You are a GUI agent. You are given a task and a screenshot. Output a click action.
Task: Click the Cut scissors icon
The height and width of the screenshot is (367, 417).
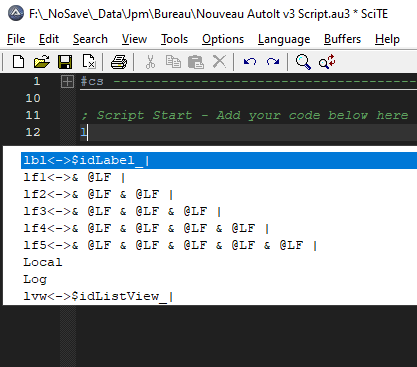coord(150,62)
